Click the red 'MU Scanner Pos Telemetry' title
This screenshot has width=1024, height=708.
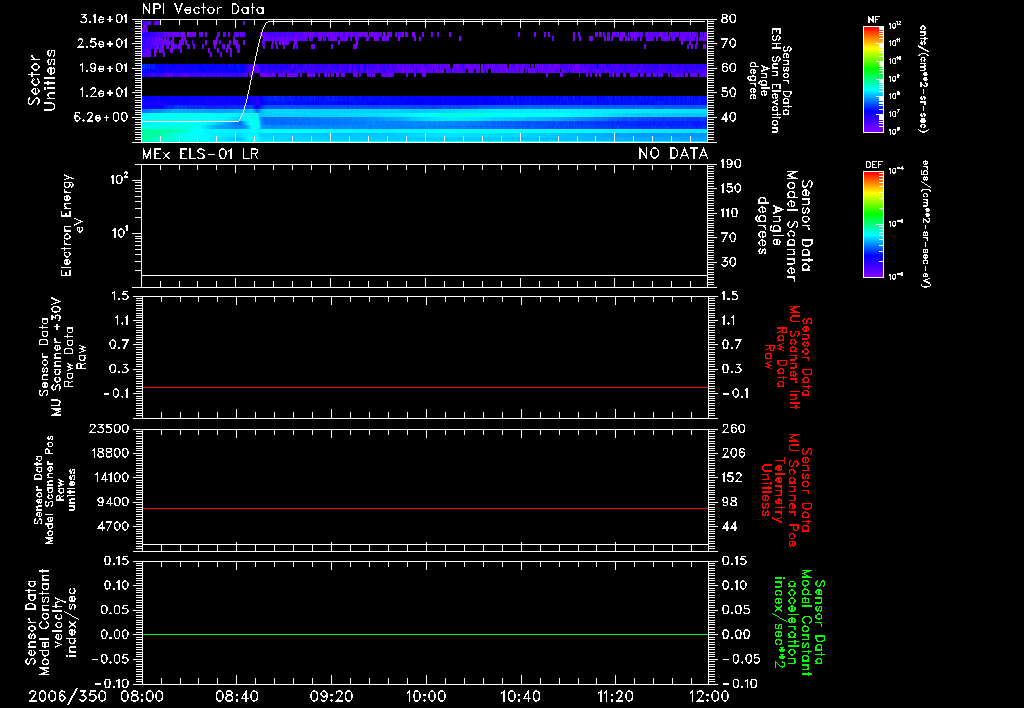[786, 490]
